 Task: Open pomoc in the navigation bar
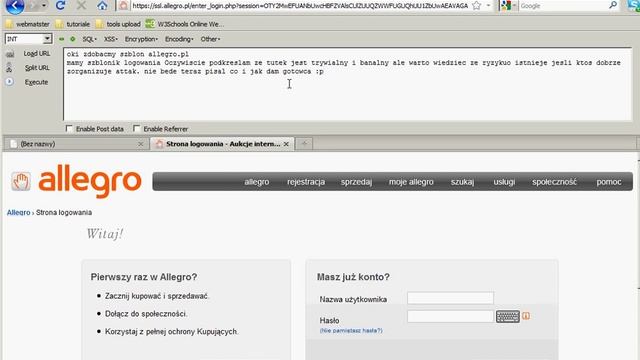(609, 182)
